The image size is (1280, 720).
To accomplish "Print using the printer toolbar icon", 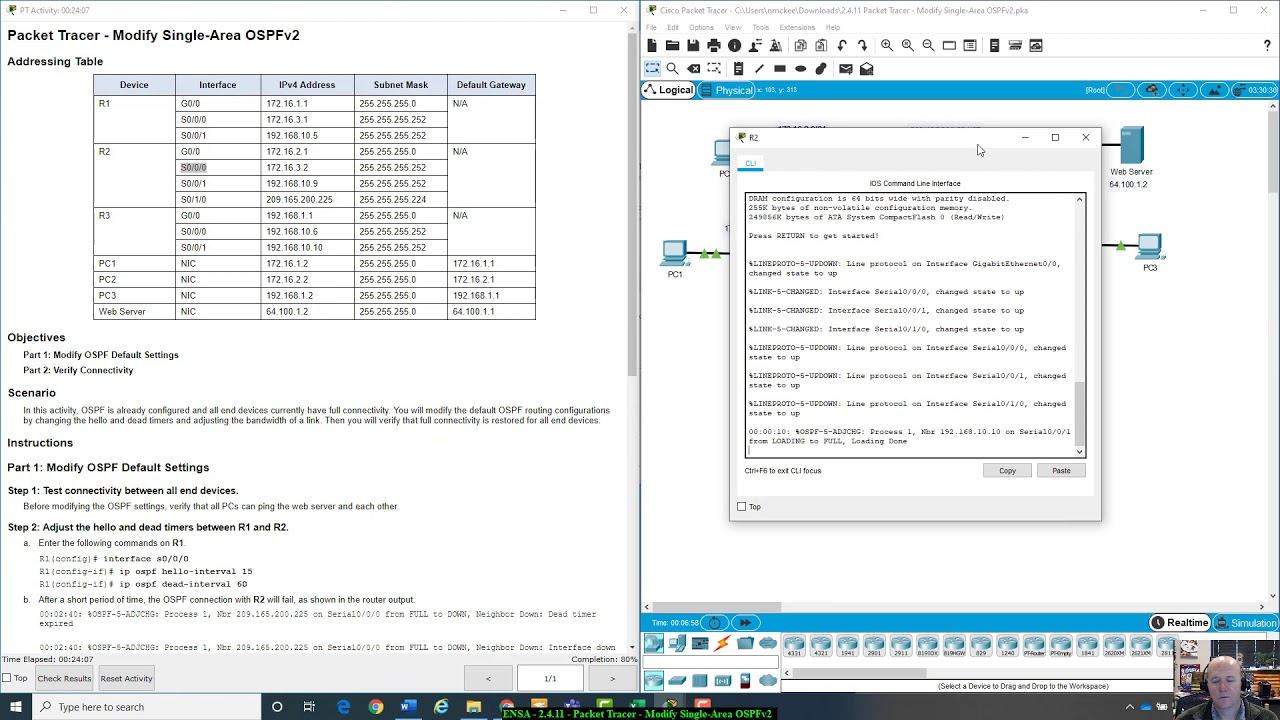I will click(713, 46).
